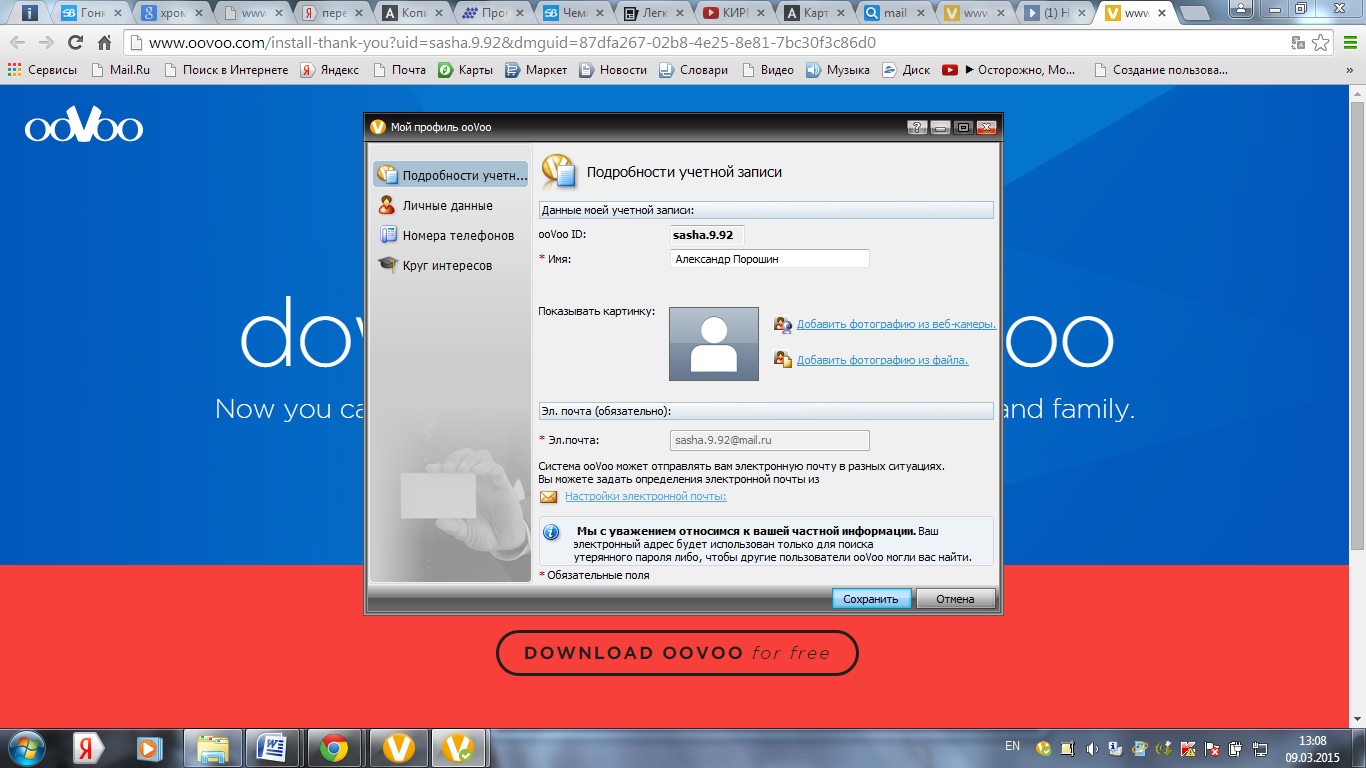Open the Windows Start button
Screen dimensions: 1366x768
26,748
